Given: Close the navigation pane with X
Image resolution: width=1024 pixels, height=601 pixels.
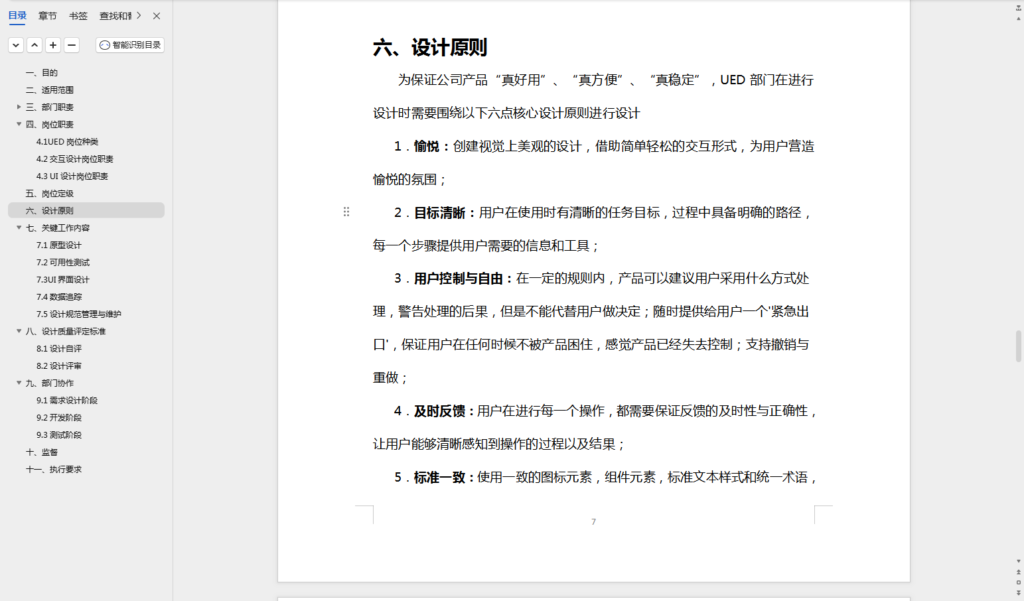Looking at the screenshot, I should pos(157,16).
